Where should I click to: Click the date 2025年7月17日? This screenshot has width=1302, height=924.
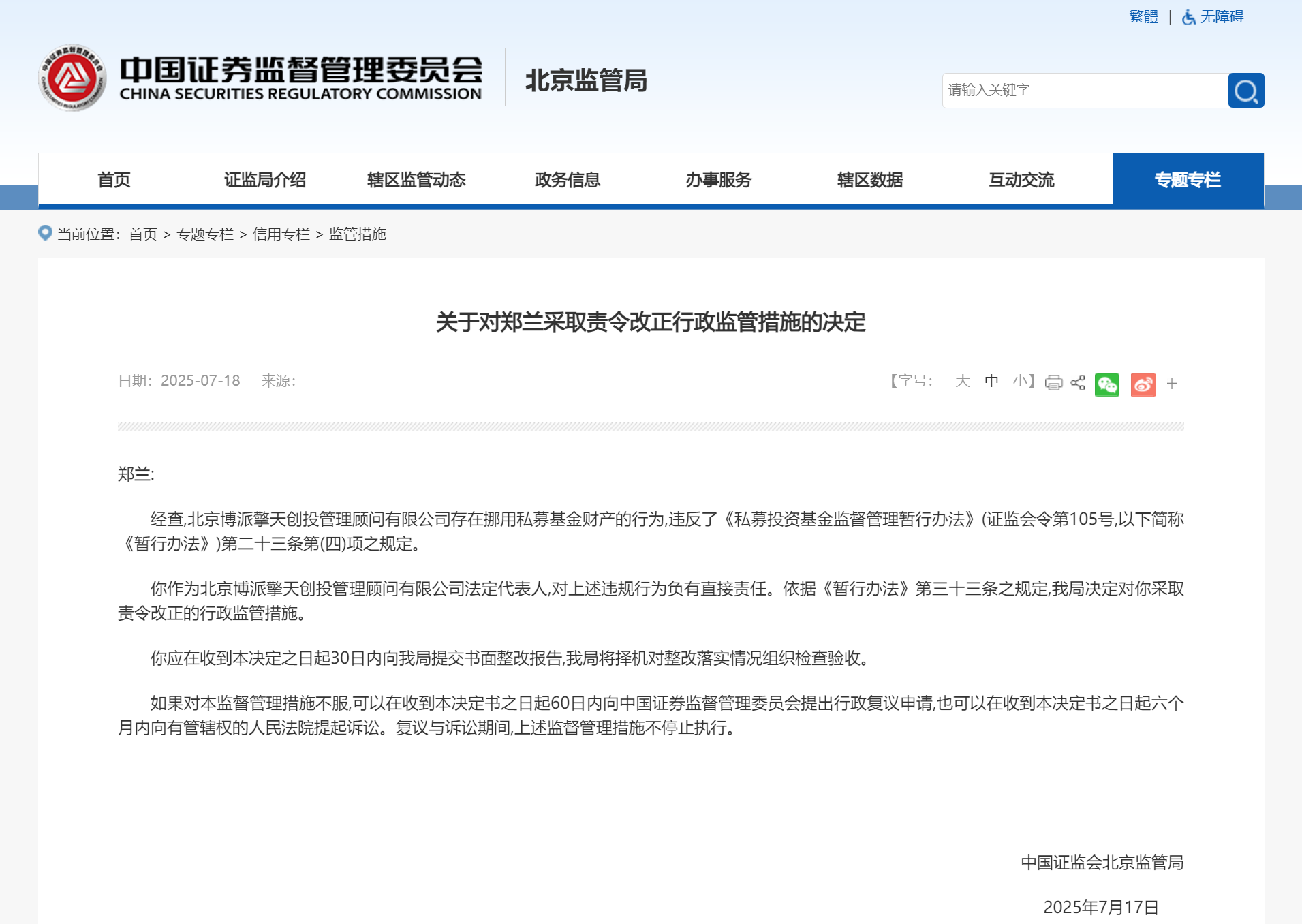click(x=1101, y=907)
